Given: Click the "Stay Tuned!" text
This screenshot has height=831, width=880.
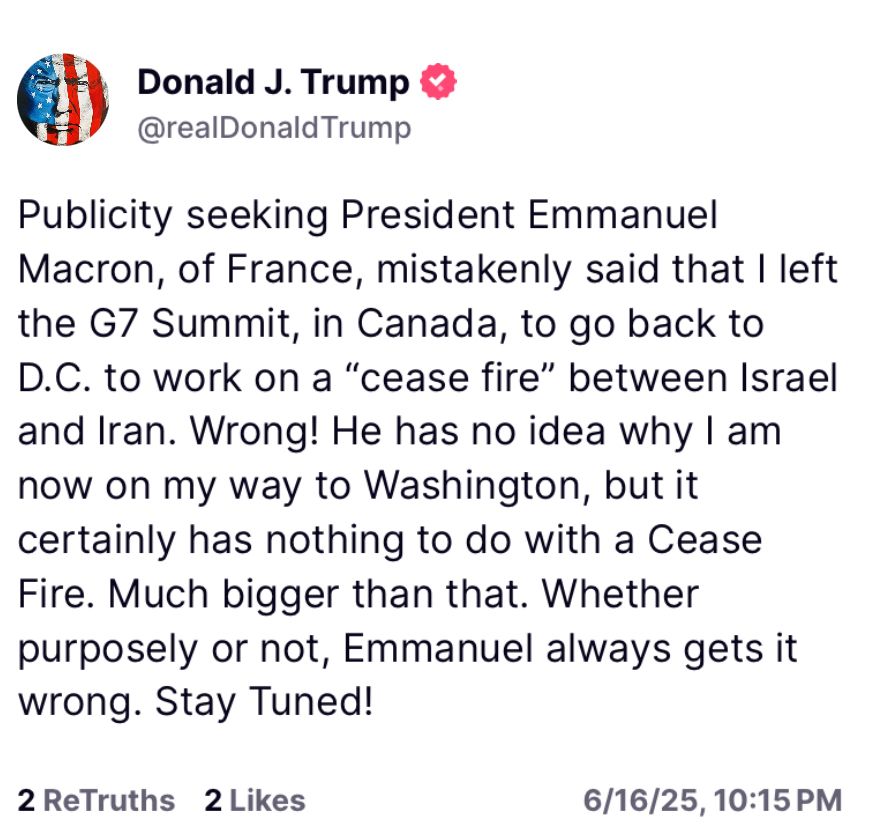Looking at the screenshot, I should 264,702.
